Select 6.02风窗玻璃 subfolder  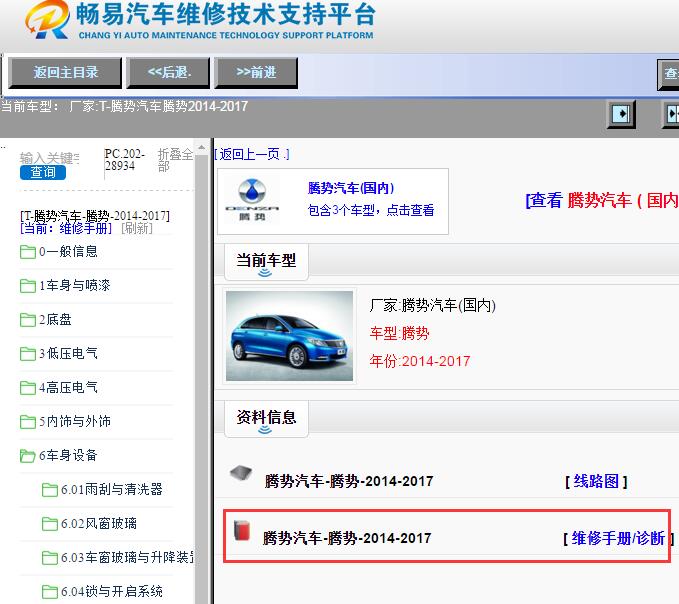99,523
